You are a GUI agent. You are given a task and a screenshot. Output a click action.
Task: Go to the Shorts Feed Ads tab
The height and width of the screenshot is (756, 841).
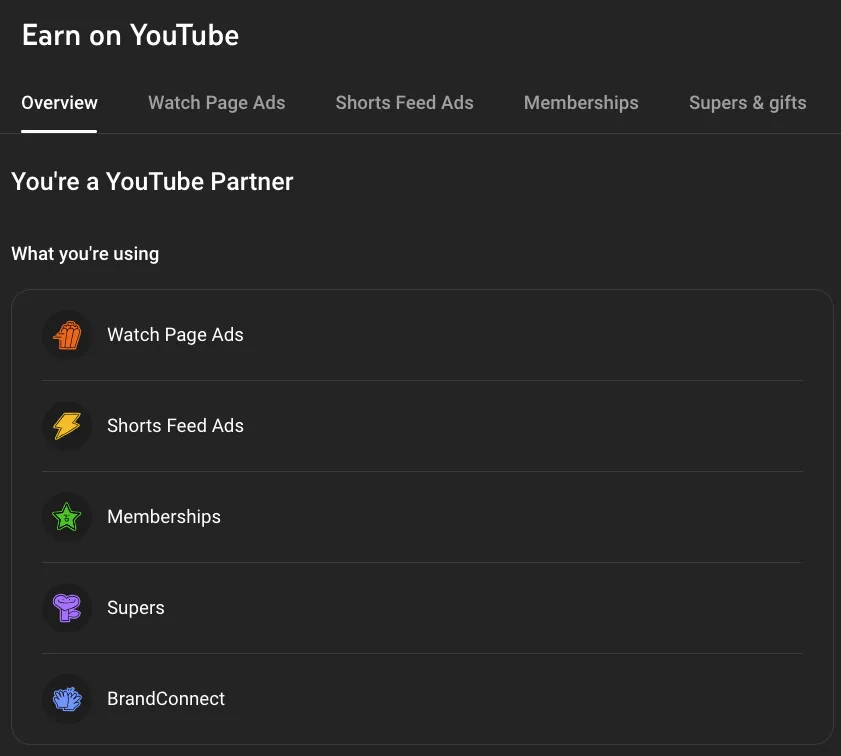404,103
